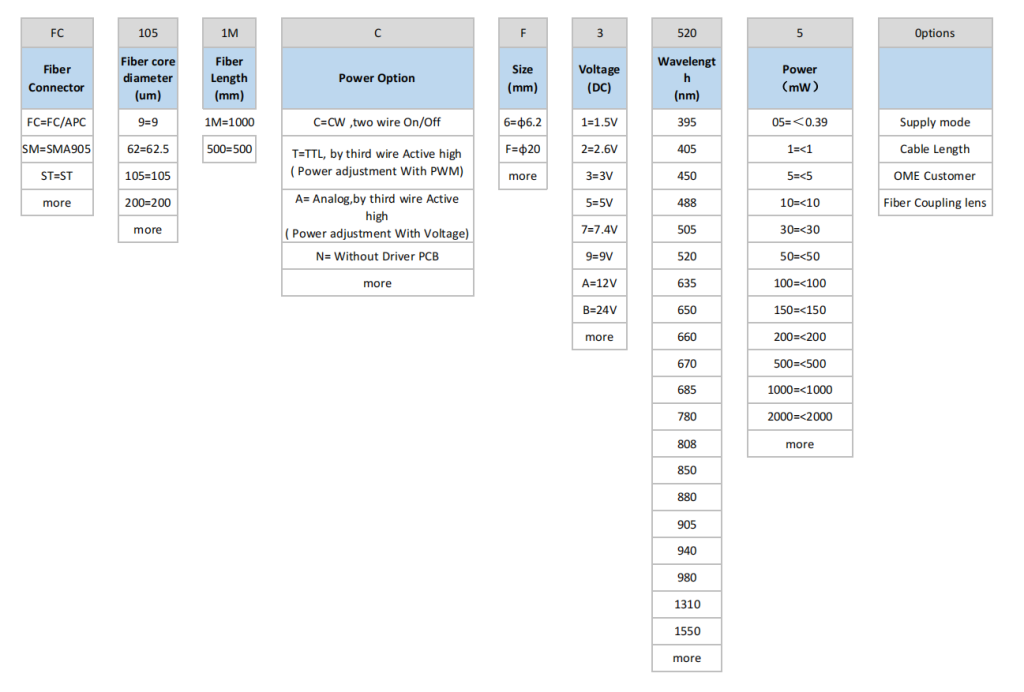The height and width of the screenshot is (692, 1024).
Task: Click the OME Customer option
Action: [x=934, y=176]
